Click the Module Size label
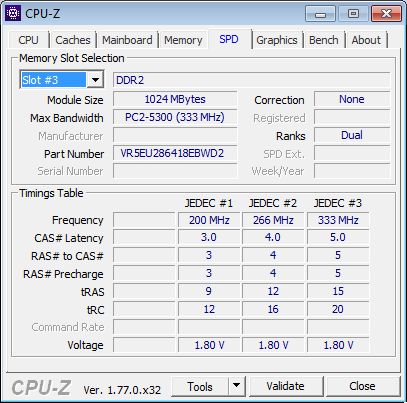The image size is (407, 403). (75, 100)
